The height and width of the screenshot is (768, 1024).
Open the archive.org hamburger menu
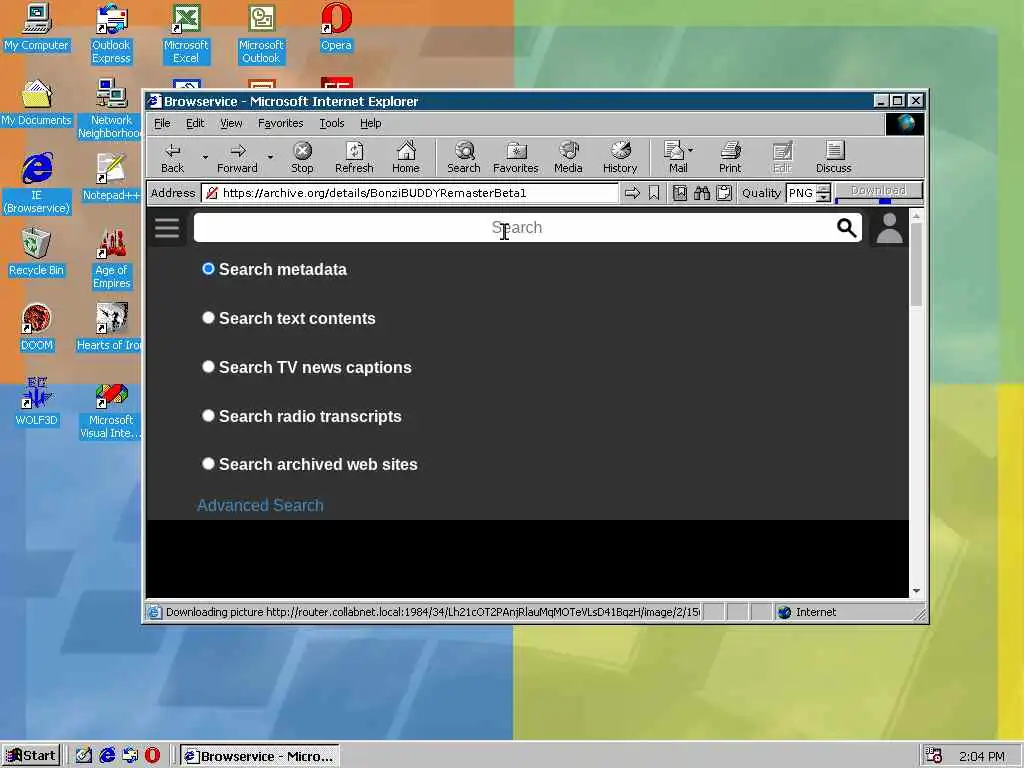click(167, 228)
